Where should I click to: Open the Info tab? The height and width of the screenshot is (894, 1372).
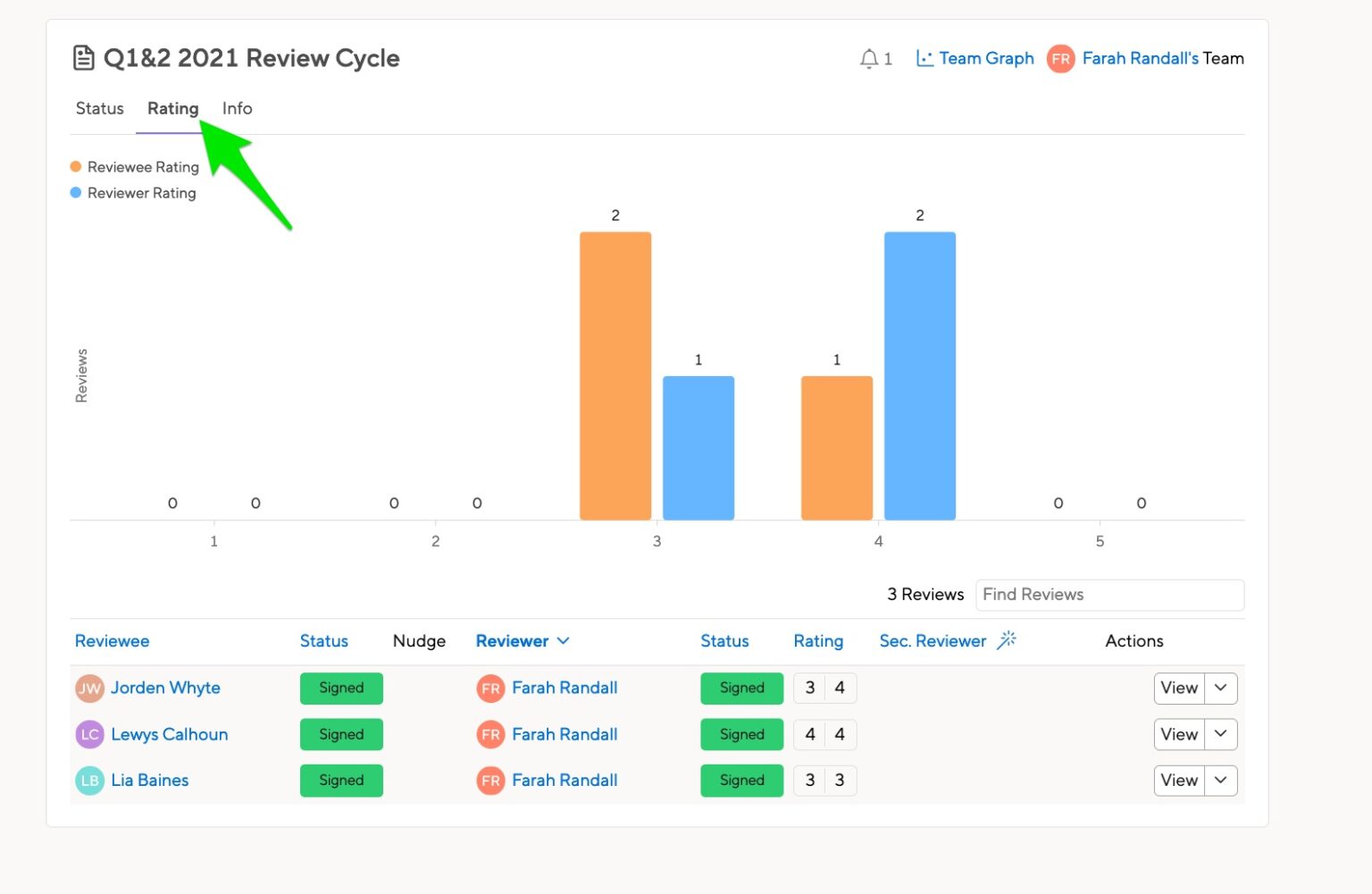(236, 108)
